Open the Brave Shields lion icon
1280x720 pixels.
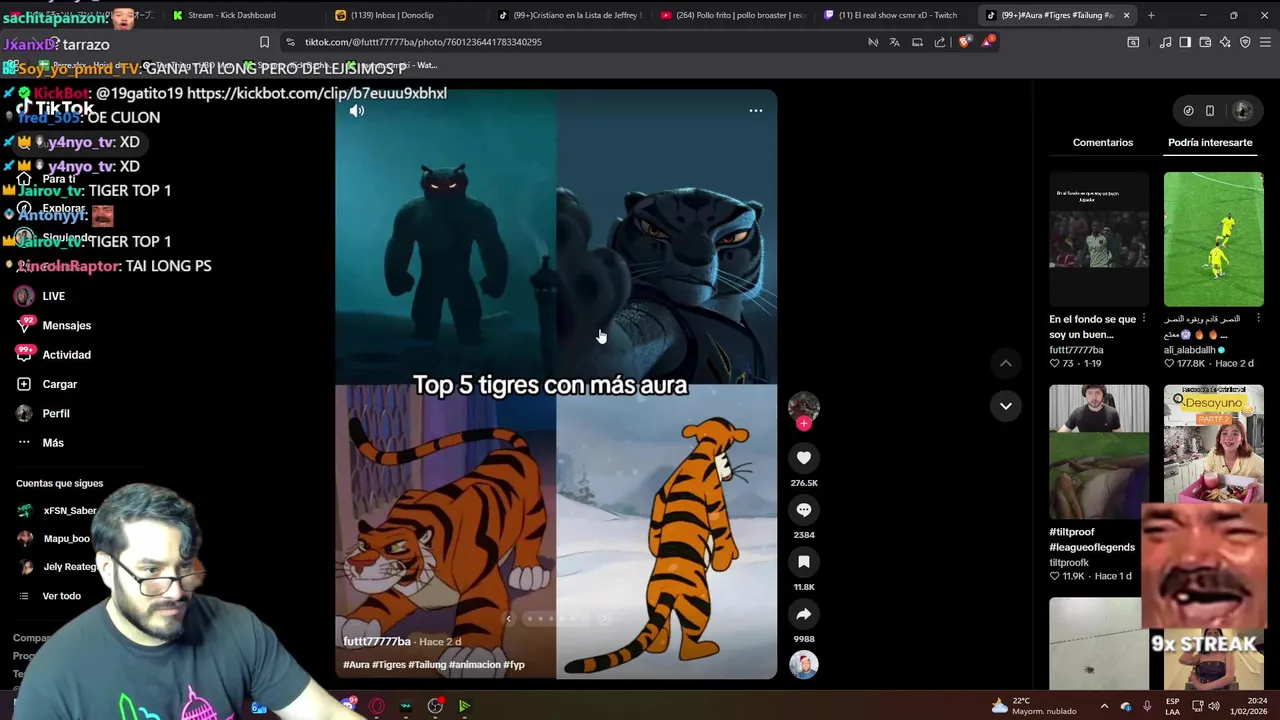[965, 42]
